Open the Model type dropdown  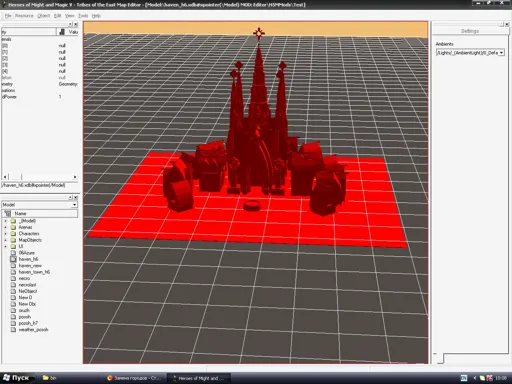pyautogui.click(x=74, y=205)
